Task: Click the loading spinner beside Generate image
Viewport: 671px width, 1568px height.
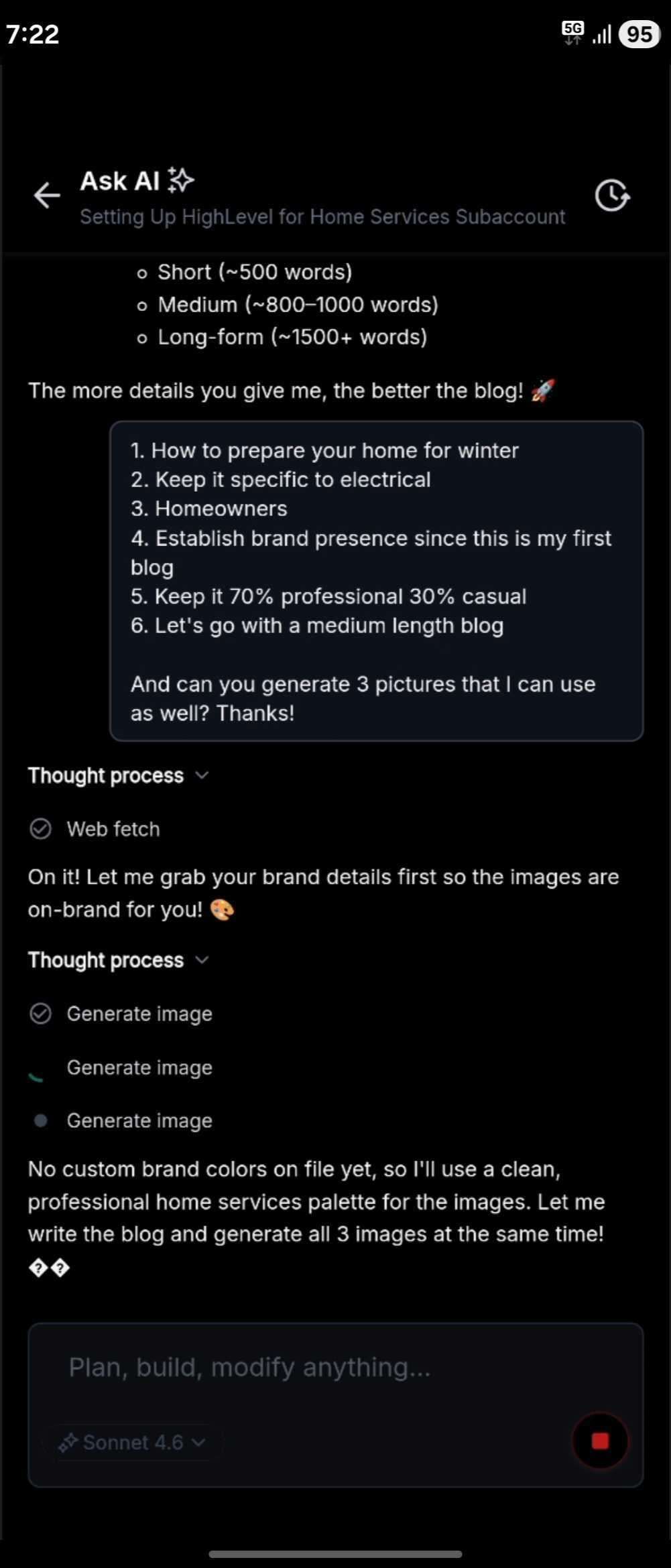Action: coord(38,1071)
